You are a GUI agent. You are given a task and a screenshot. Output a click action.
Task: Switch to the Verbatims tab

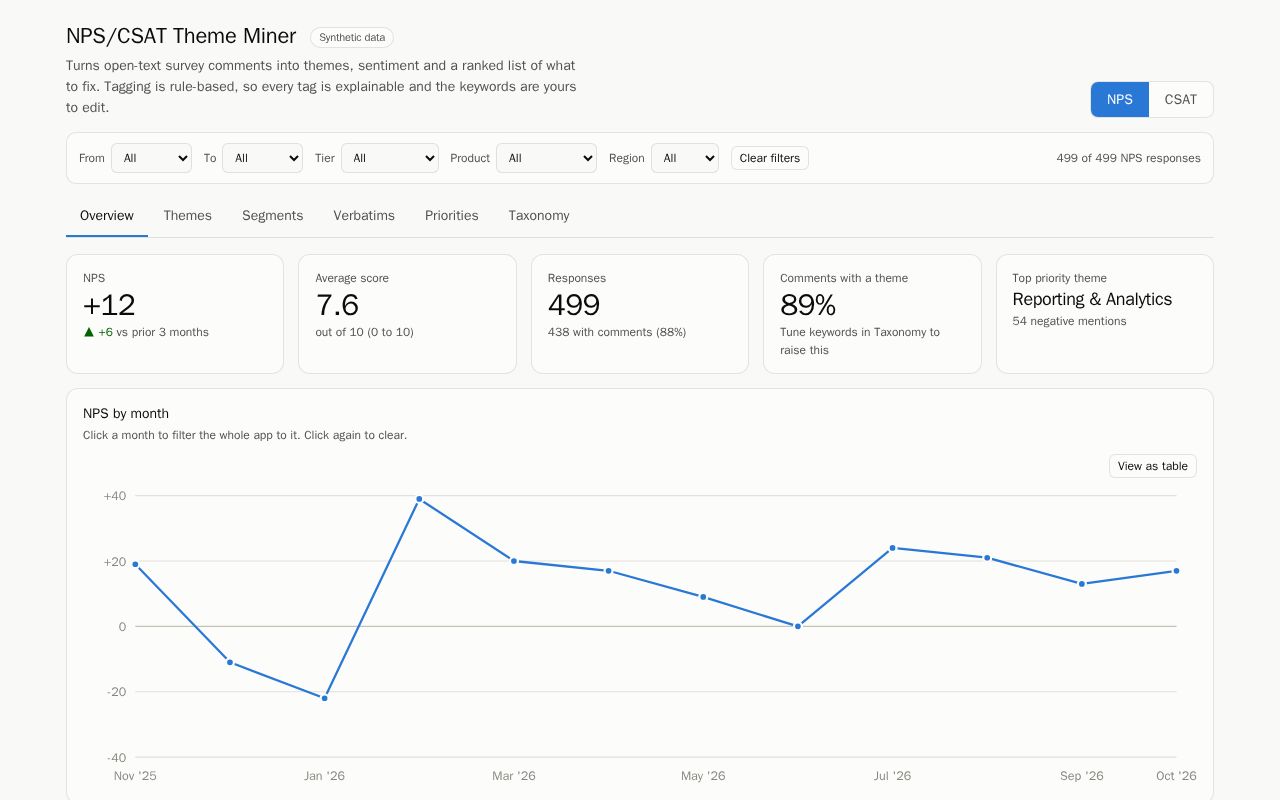click(364, 216)
